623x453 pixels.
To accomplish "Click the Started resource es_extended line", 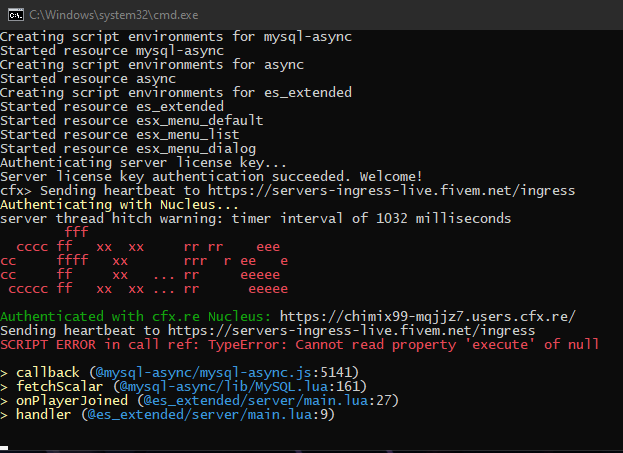I will (112, 106).
